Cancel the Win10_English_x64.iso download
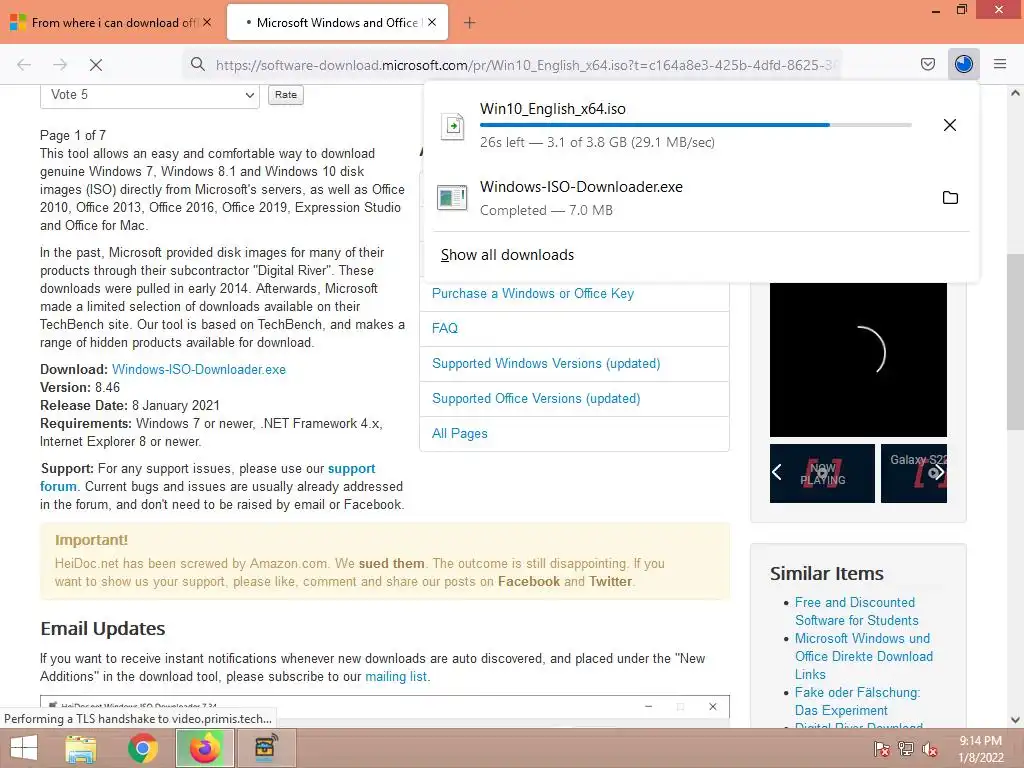 [950, 125]
